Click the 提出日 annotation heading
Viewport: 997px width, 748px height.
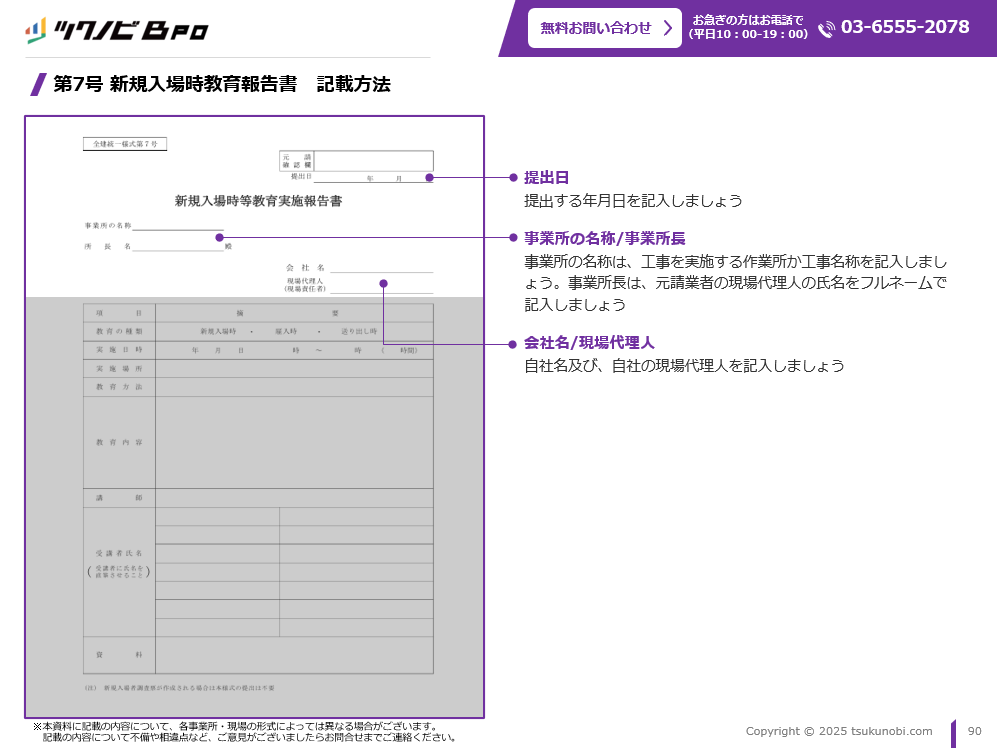(x=546, y=177)
